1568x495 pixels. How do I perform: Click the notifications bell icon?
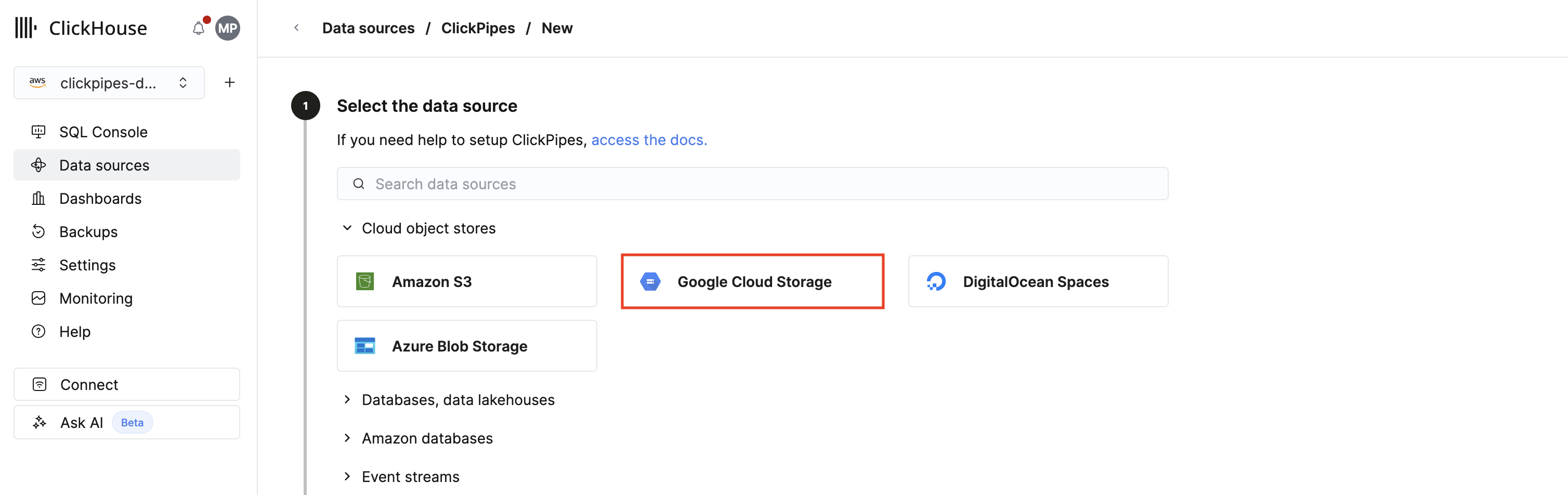click(199, 28)
